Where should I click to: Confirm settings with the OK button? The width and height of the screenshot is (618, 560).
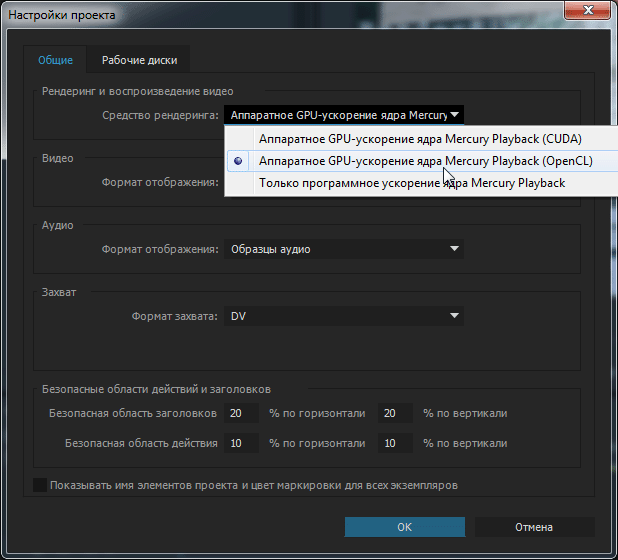point(405,527)
